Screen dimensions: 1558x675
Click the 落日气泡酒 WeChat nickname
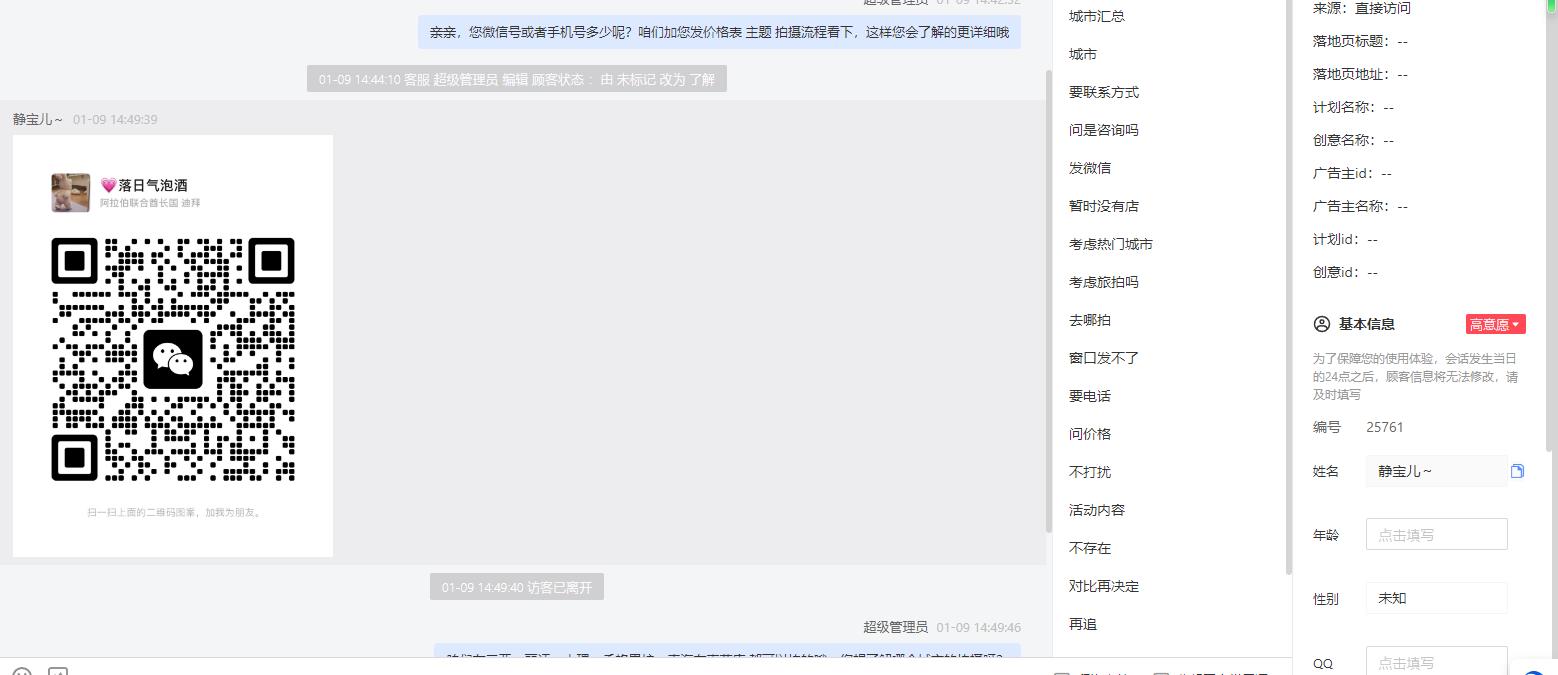click(x=153, y=185)
